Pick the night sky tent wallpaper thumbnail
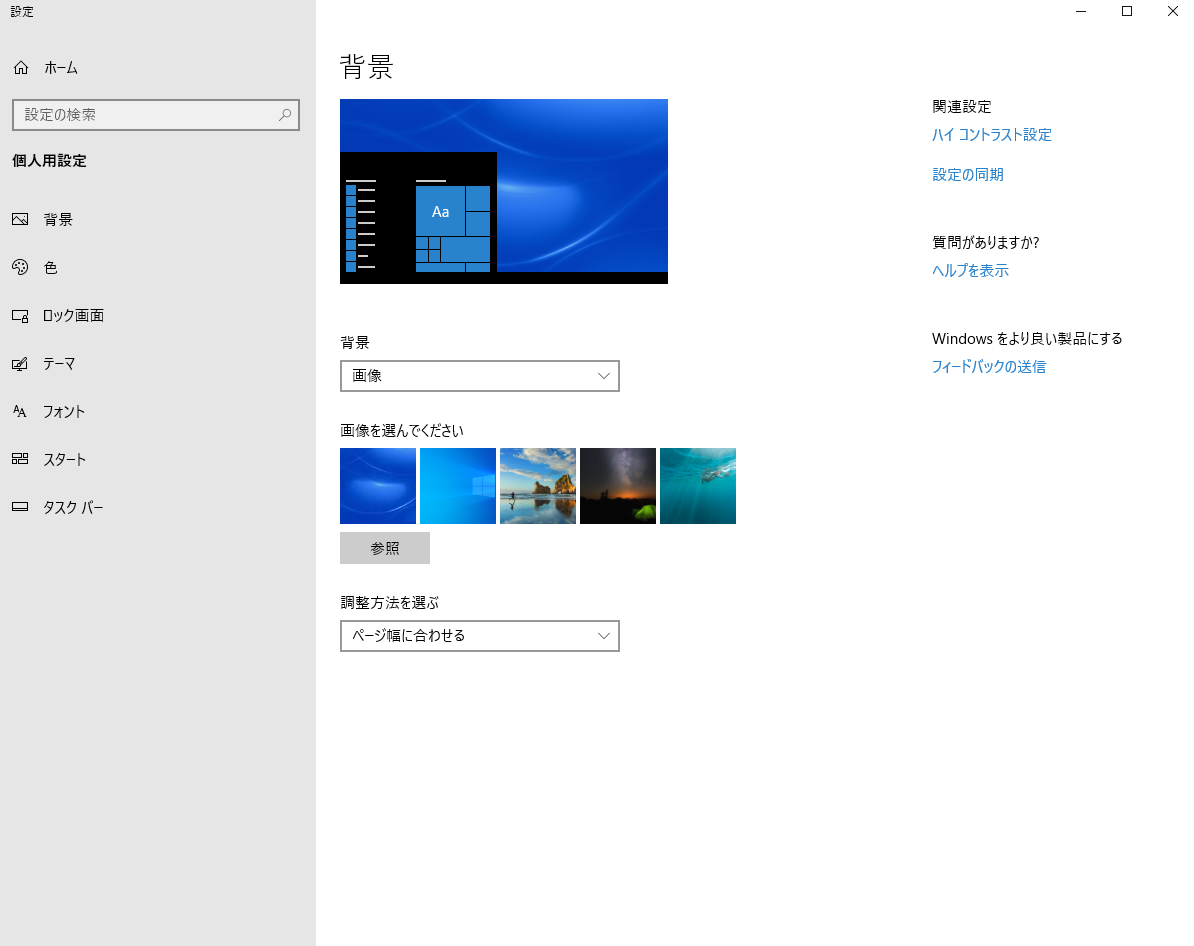This screenshot has width=1194, height=946. (618, 486)
